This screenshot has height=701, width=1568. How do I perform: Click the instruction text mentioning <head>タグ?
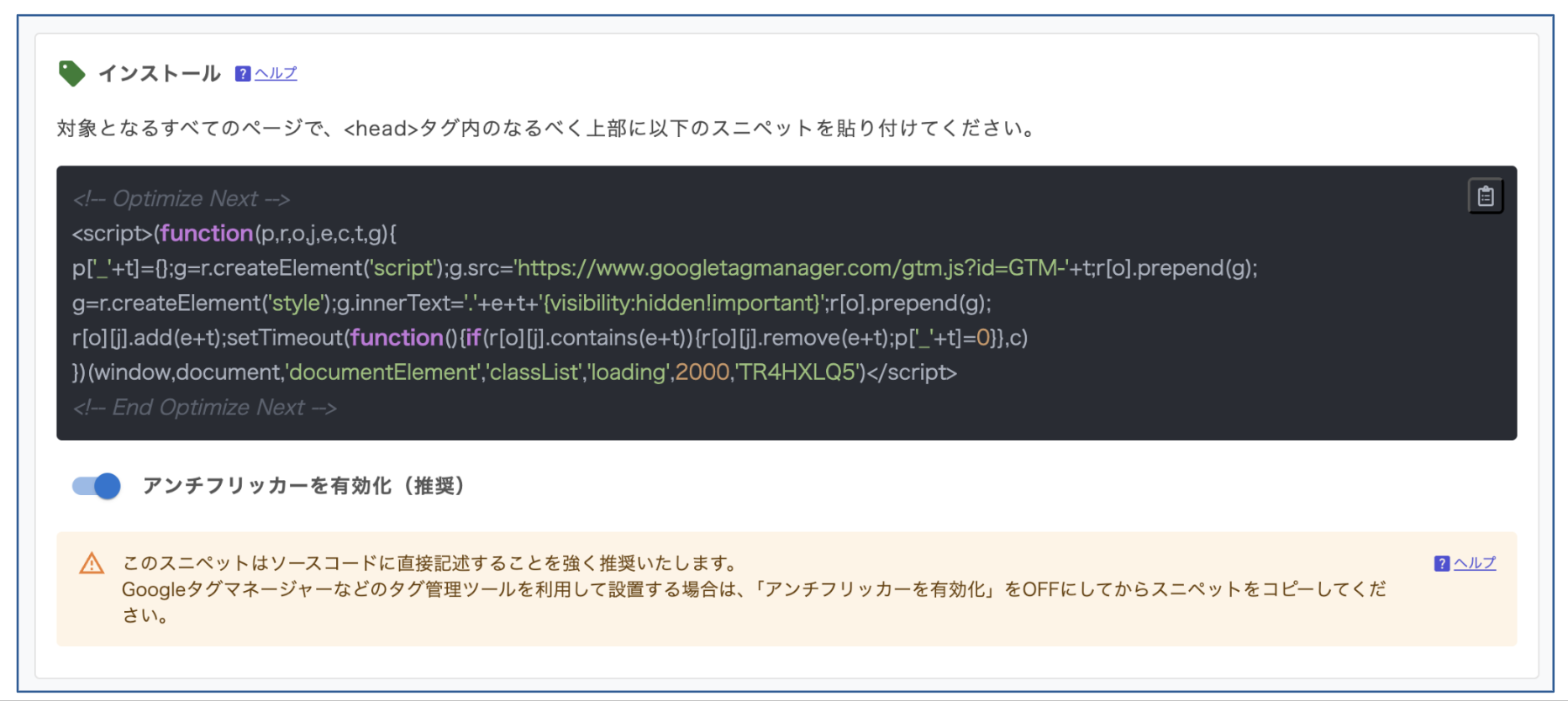(546, 129)
